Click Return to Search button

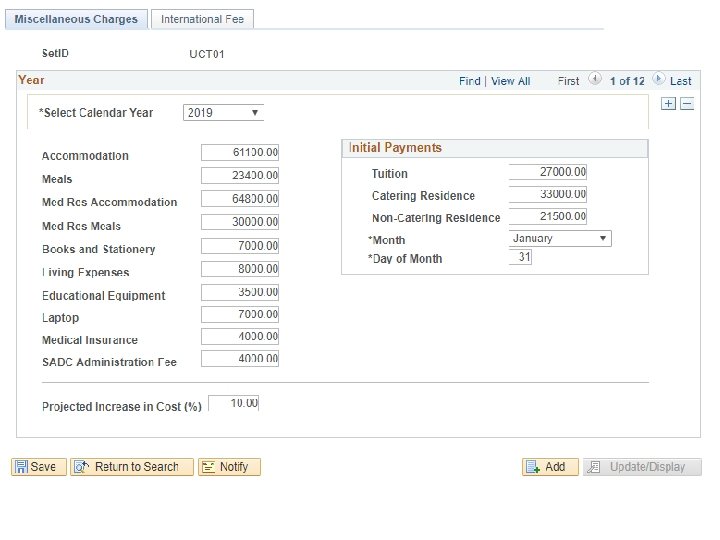pyautogui.click(x=132, y=467)
